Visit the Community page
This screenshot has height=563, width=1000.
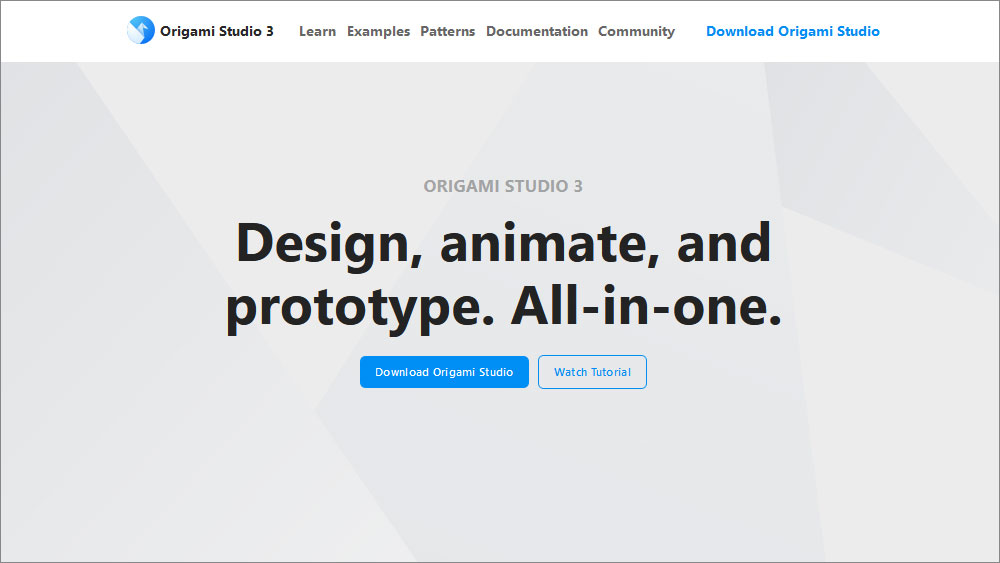636,31
